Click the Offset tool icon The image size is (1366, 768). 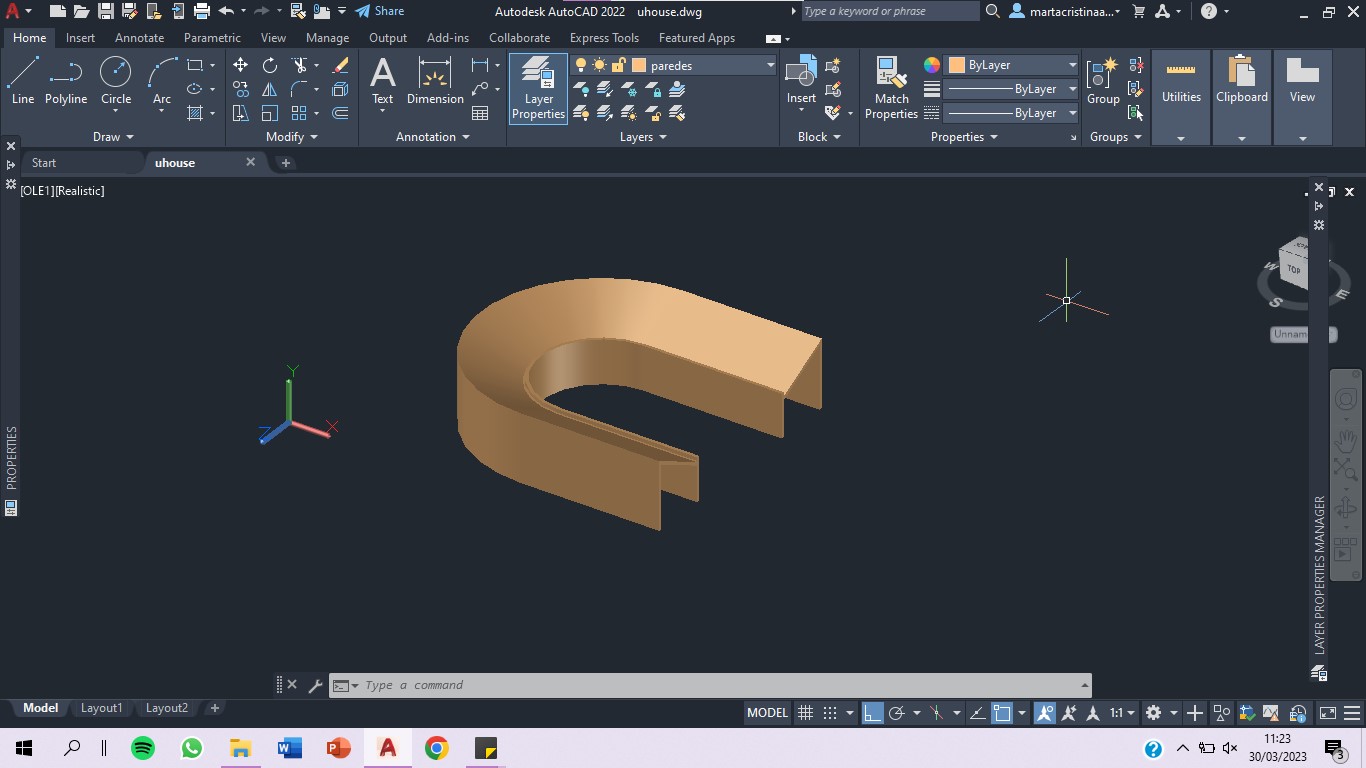click(340, 113)
